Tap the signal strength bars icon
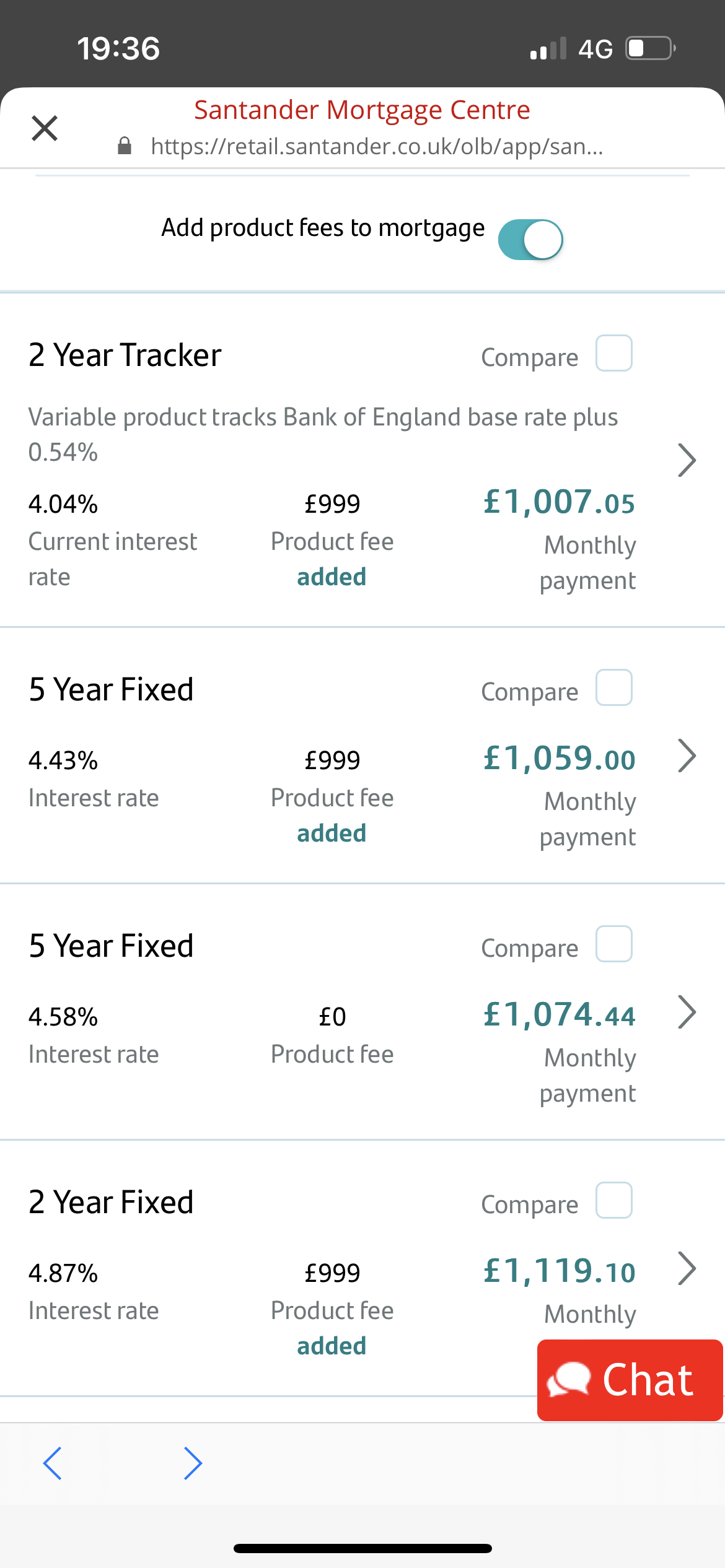This screenshot has height=1568, width=725. tap(548, 48)
